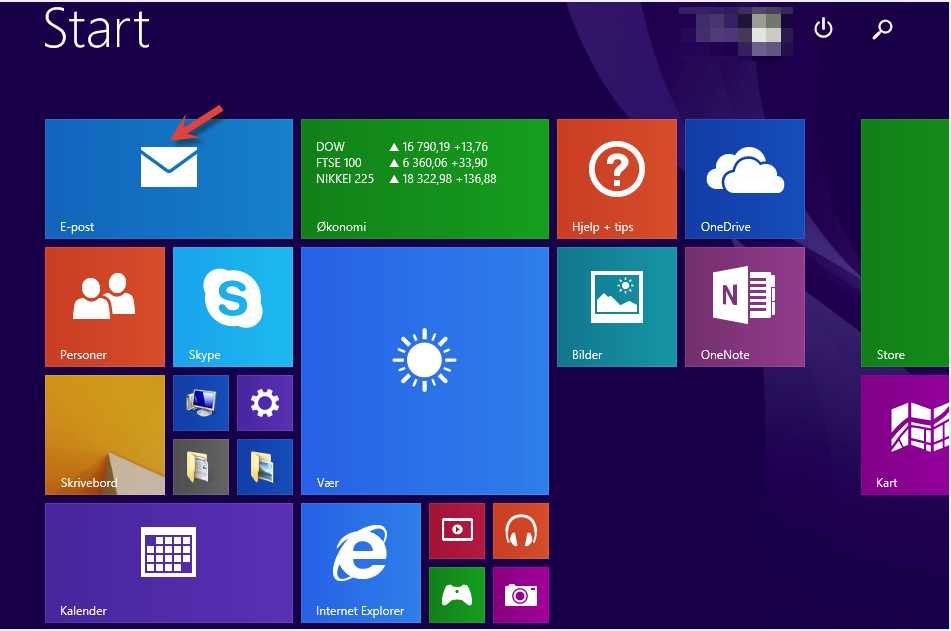951x631 pixels.
Task: Open the Vær weather tile
Action: (x=425, y=371)
